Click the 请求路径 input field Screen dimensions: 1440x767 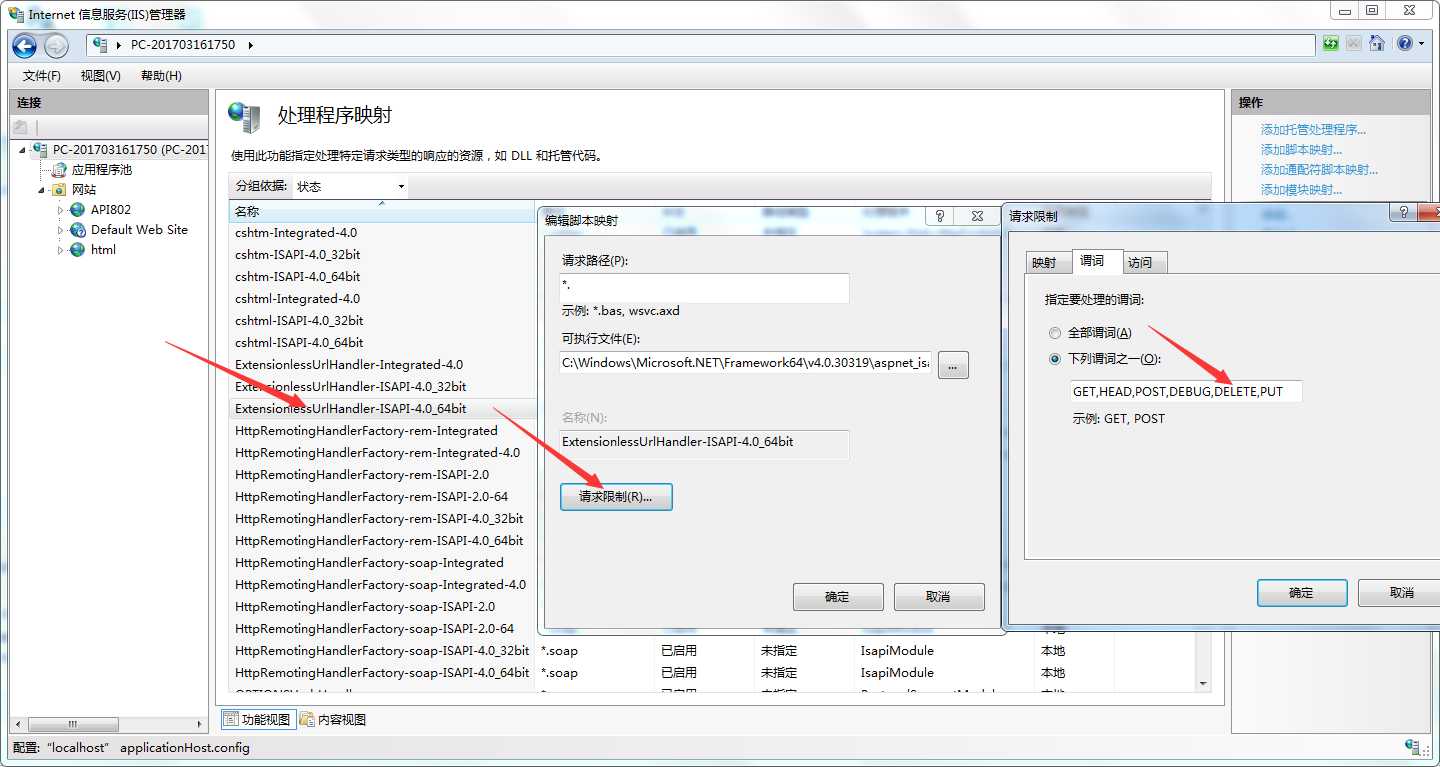pos(704,288)
